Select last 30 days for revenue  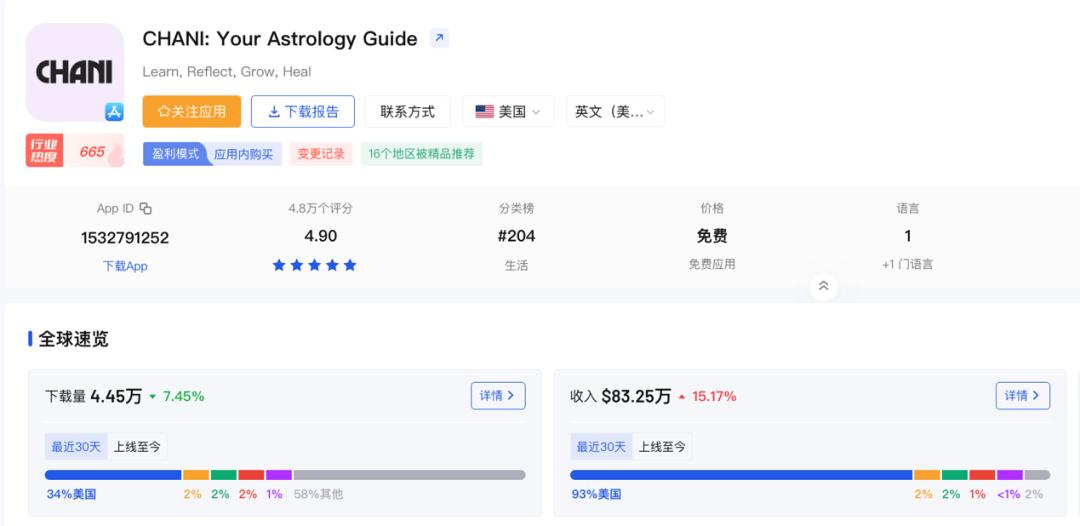click(x=601, y=446)
